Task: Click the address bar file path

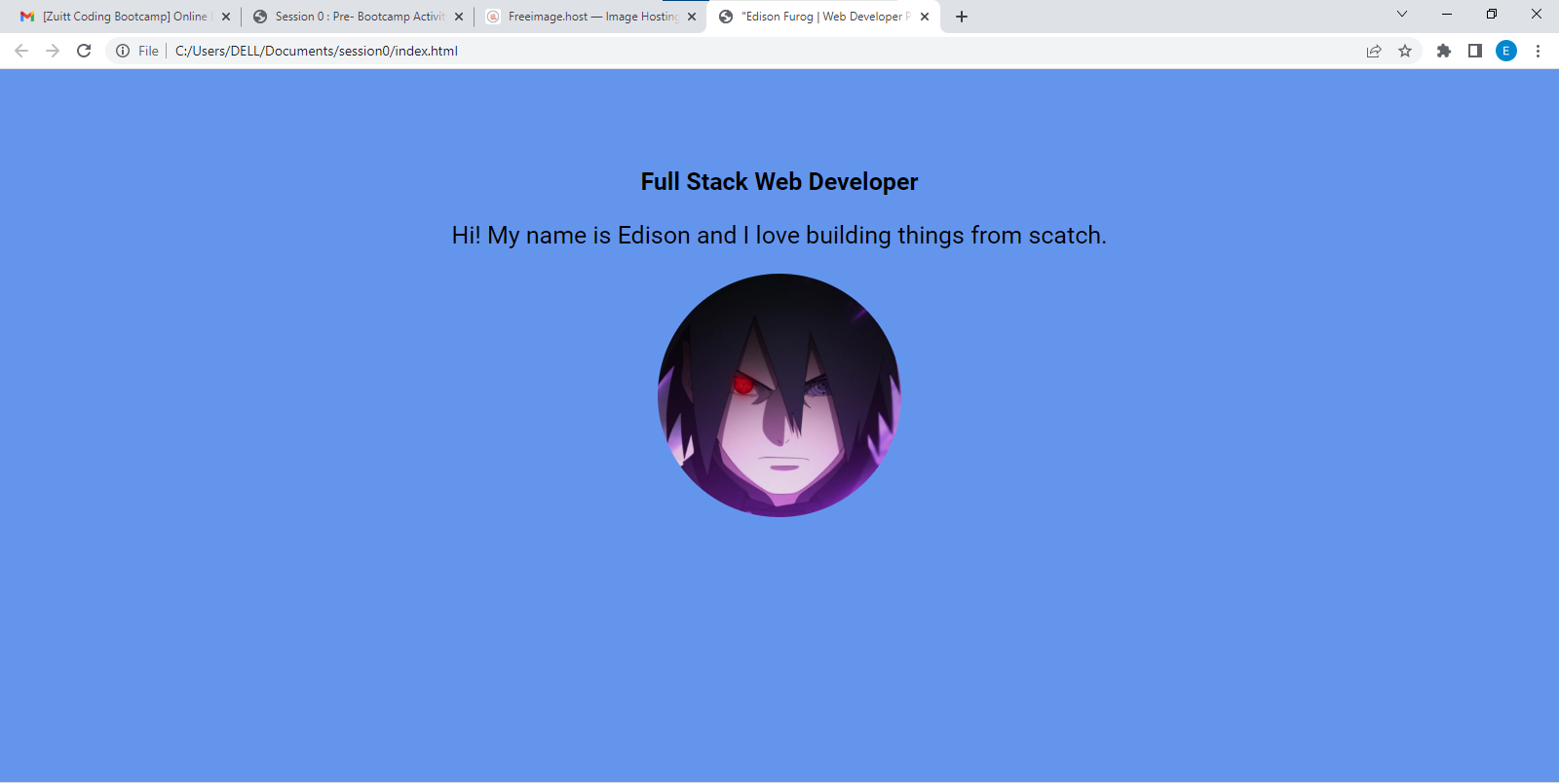Action: (x=317, y=51)
